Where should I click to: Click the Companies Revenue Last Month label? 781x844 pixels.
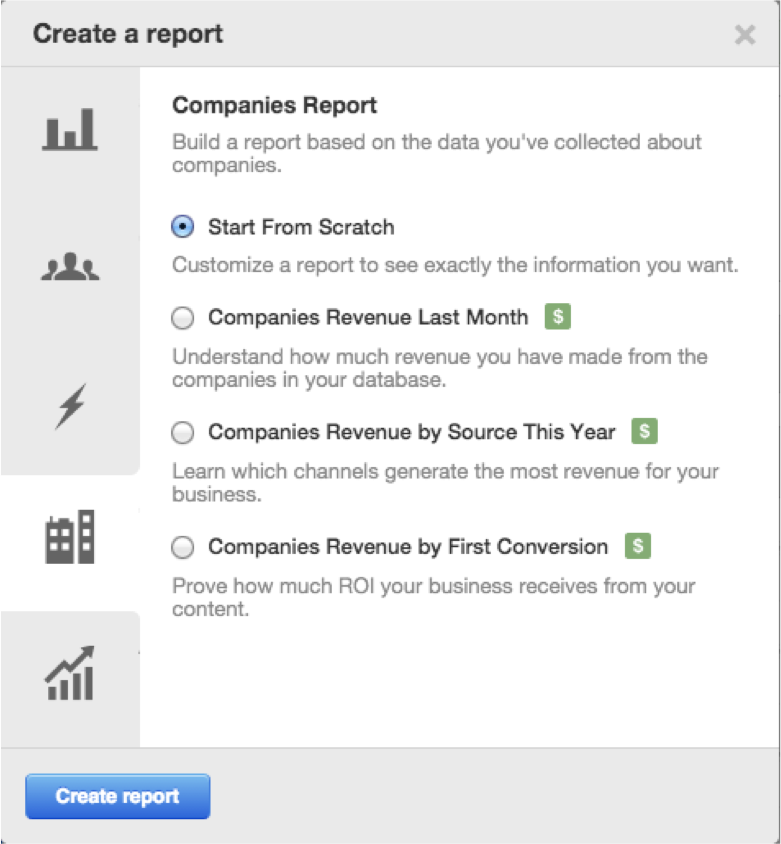[x=368, y=318]
